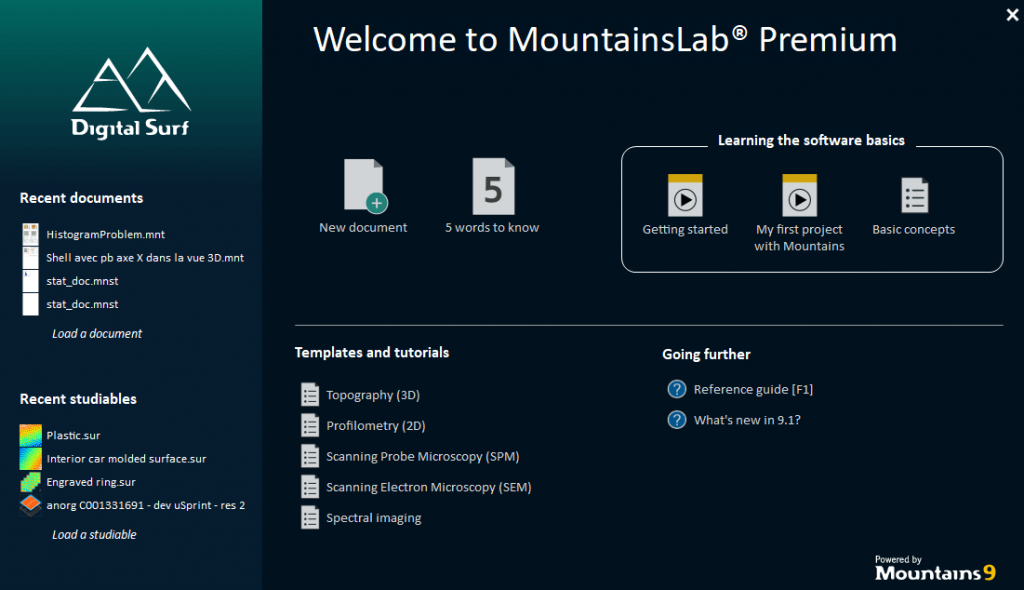Click the Load a document link

97,333
